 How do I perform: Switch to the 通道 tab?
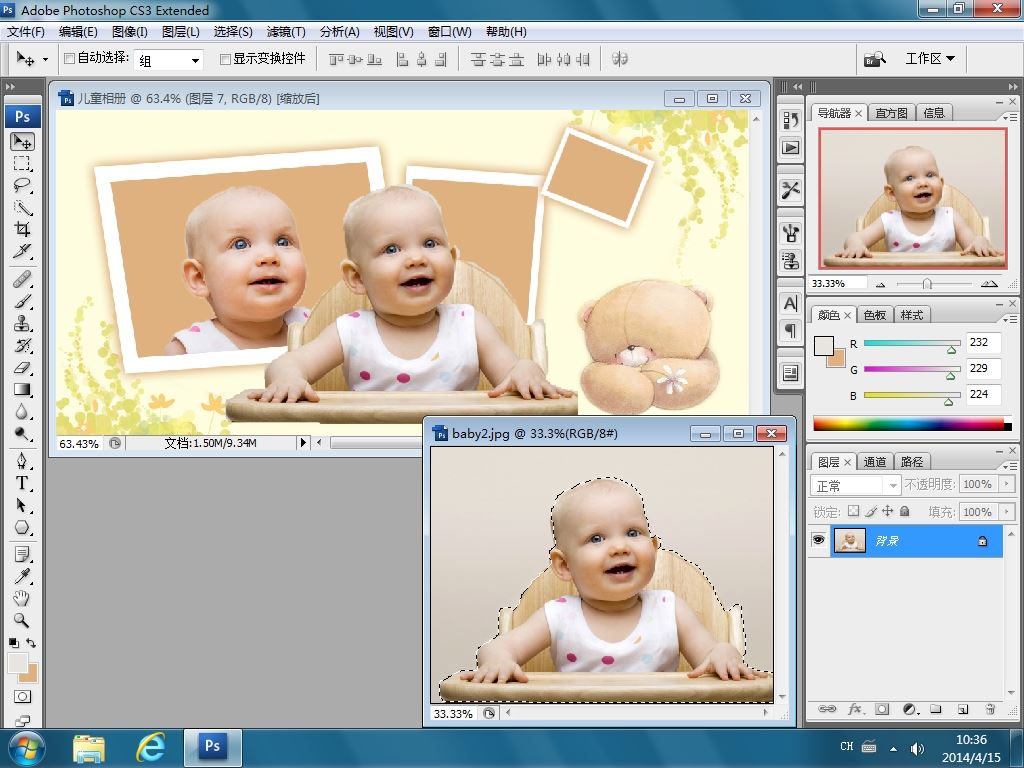[875, 462]
